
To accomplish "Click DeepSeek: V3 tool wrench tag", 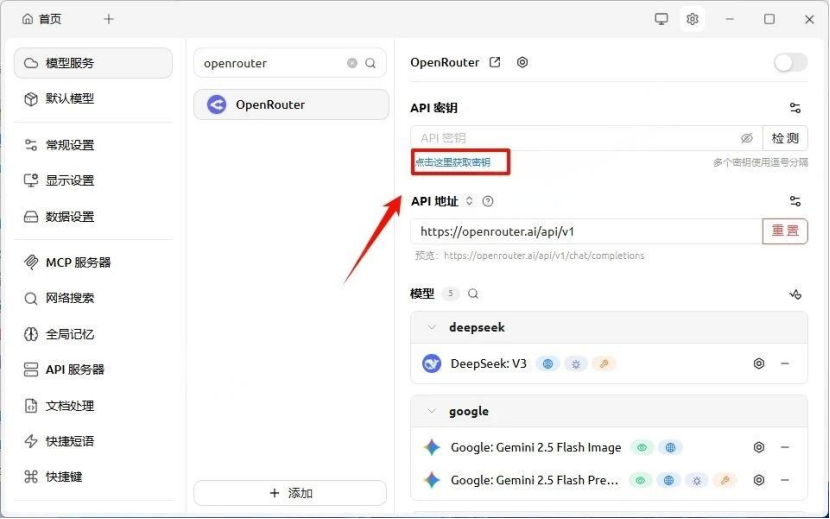I will pyautogui.click(x=604, y=364).
